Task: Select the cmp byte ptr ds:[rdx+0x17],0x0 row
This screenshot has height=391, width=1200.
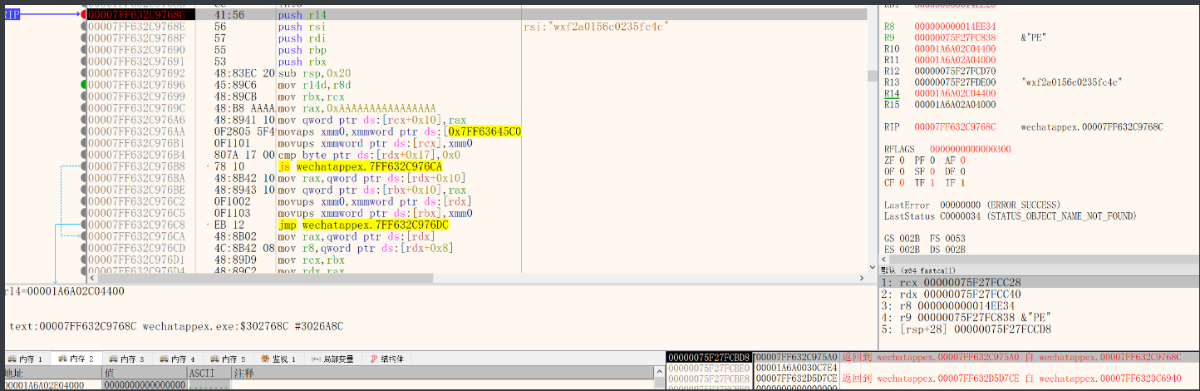Action: (369, 155)
